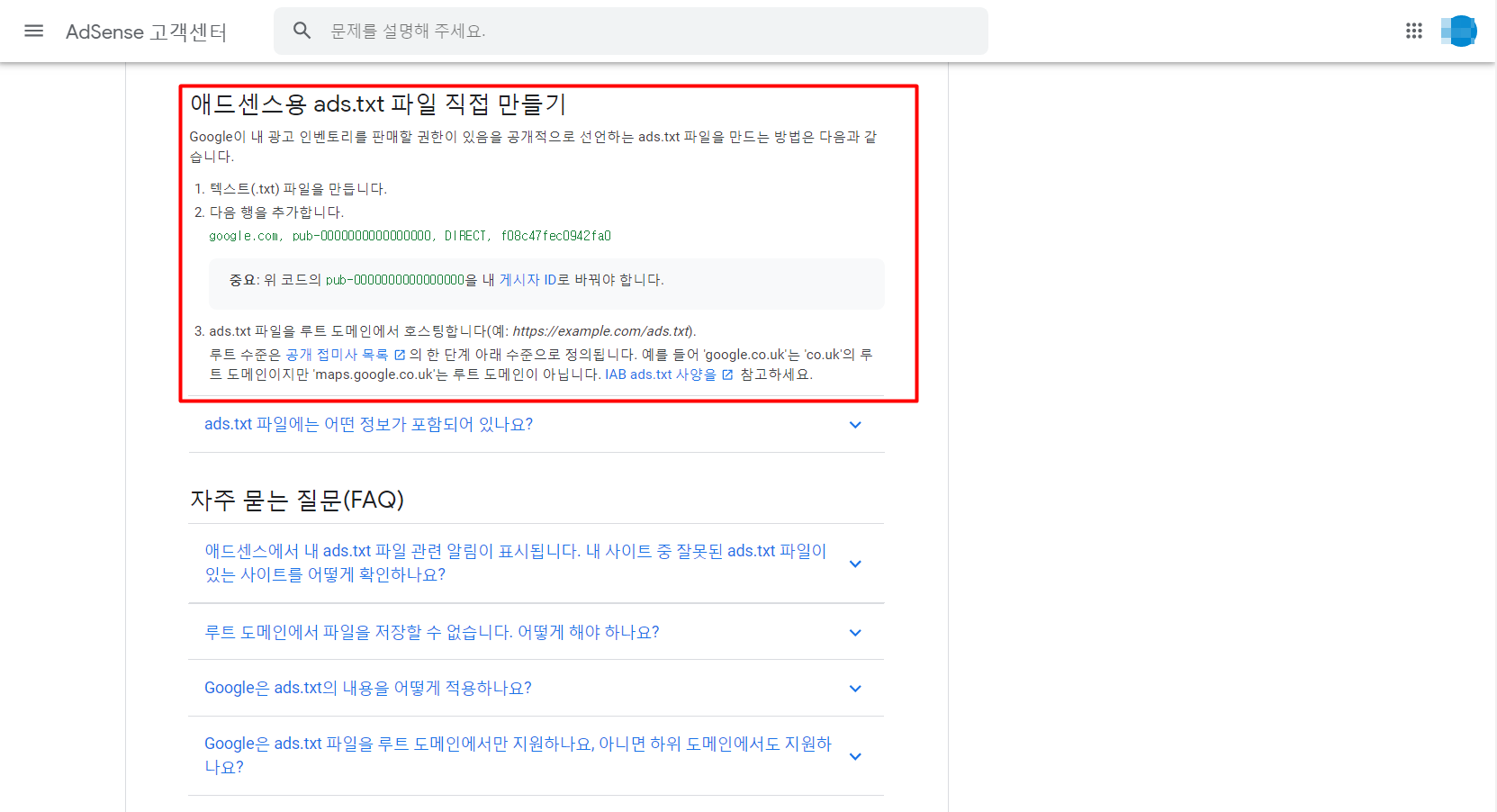The image size is (1497, 812).
Task: Click external-link icon after IAB ads.txt 사양을
Action: pos(727,374)
